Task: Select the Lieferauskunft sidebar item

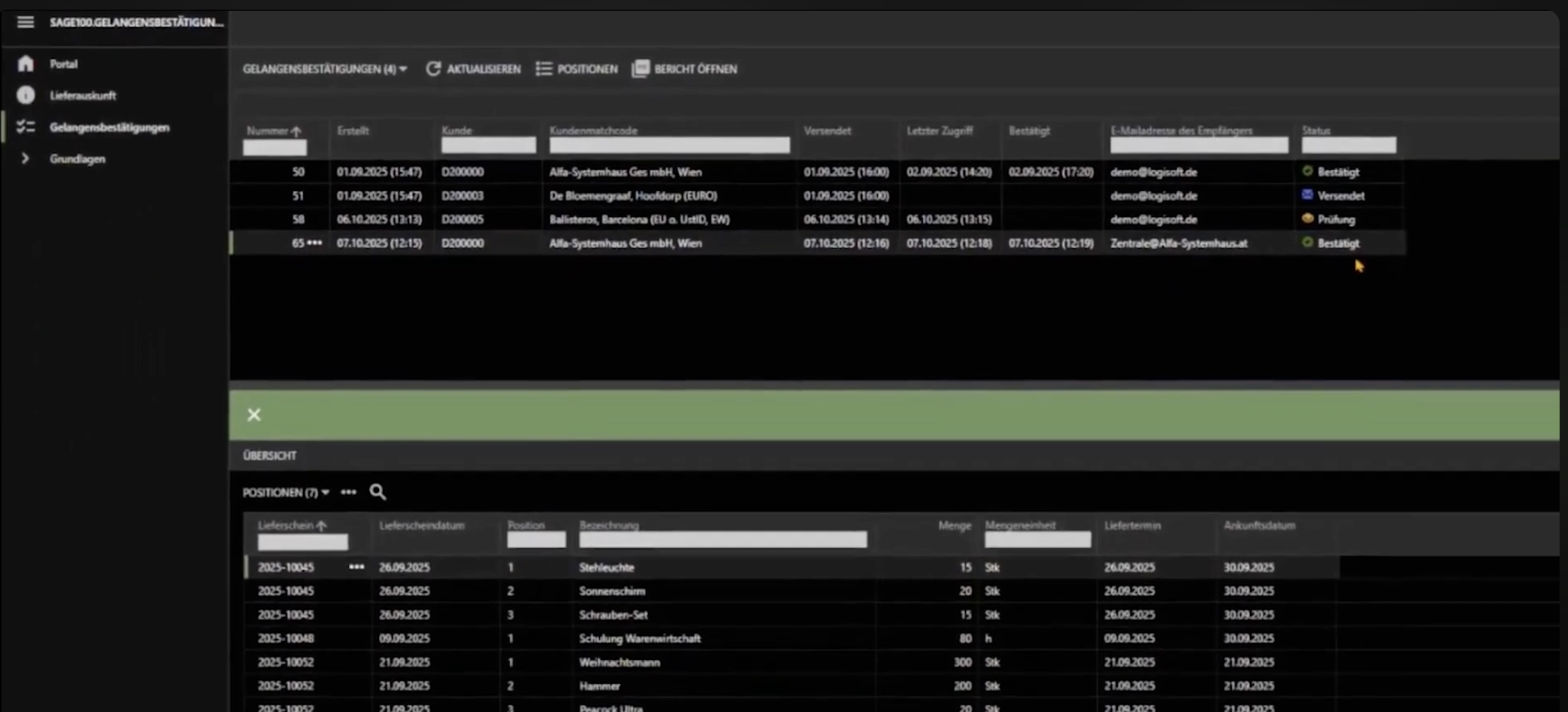Action: pos(83,95)
